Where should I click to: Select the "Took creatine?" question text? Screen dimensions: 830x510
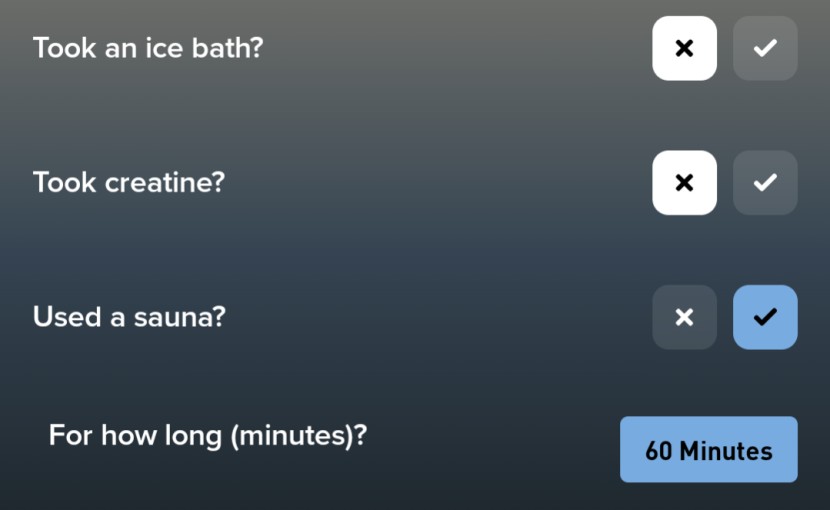pyautogui.click(x=129, y=183)
